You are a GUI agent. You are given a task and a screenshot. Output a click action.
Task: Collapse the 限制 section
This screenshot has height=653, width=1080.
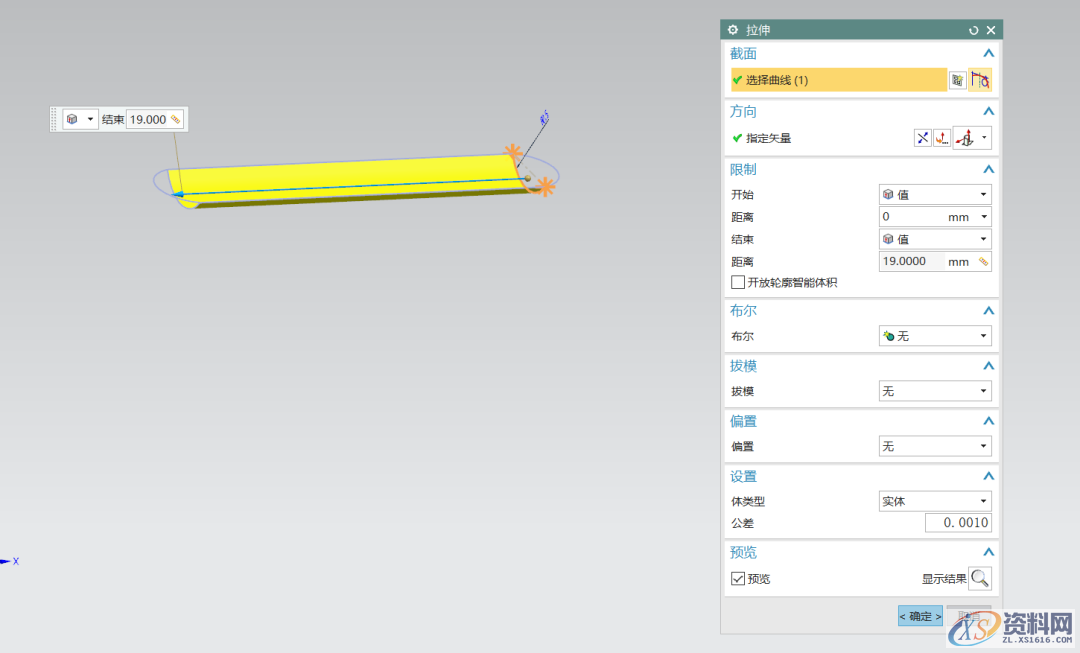coord(988,169)
